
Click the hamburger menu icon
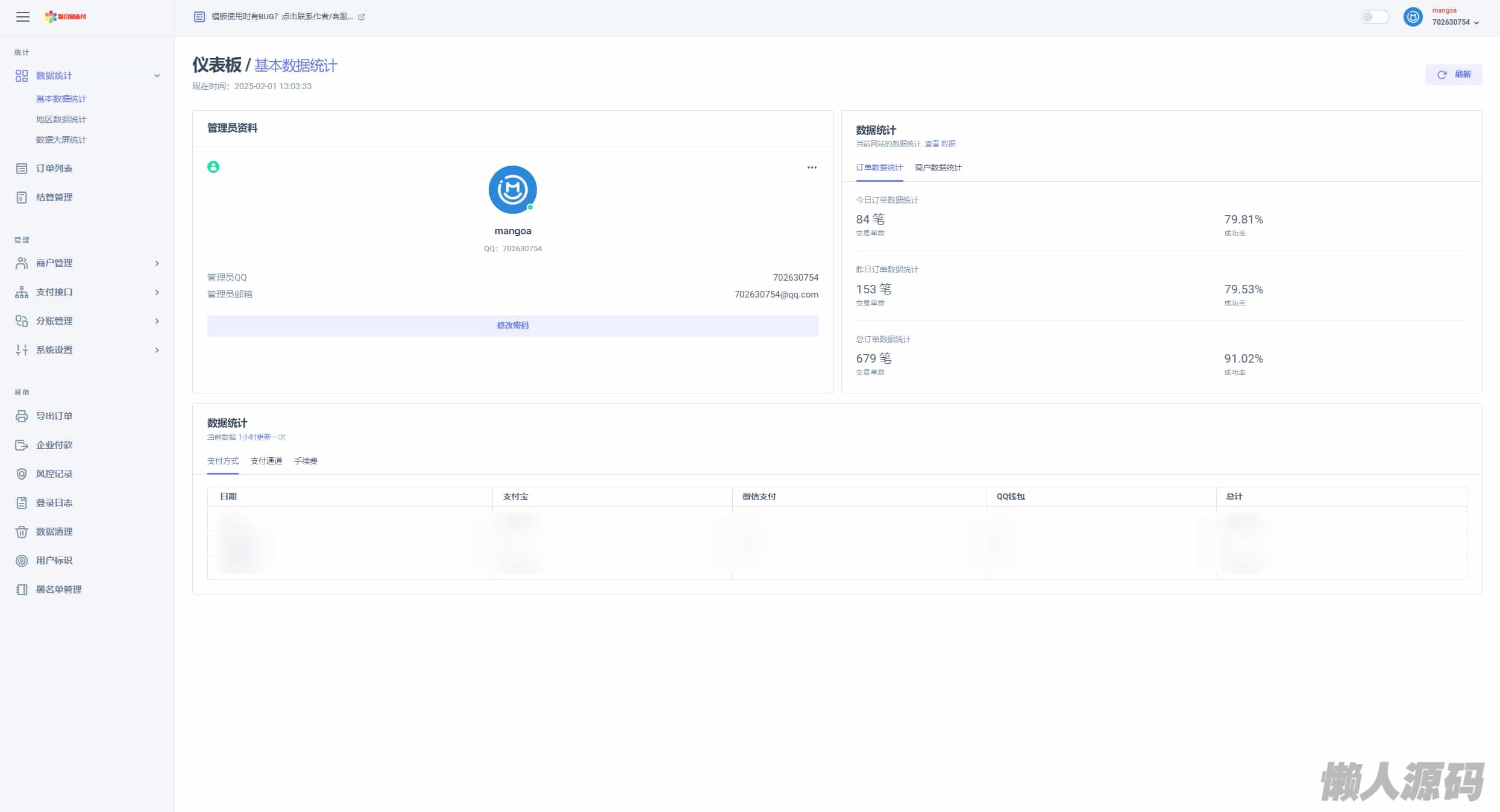(23, 17)
